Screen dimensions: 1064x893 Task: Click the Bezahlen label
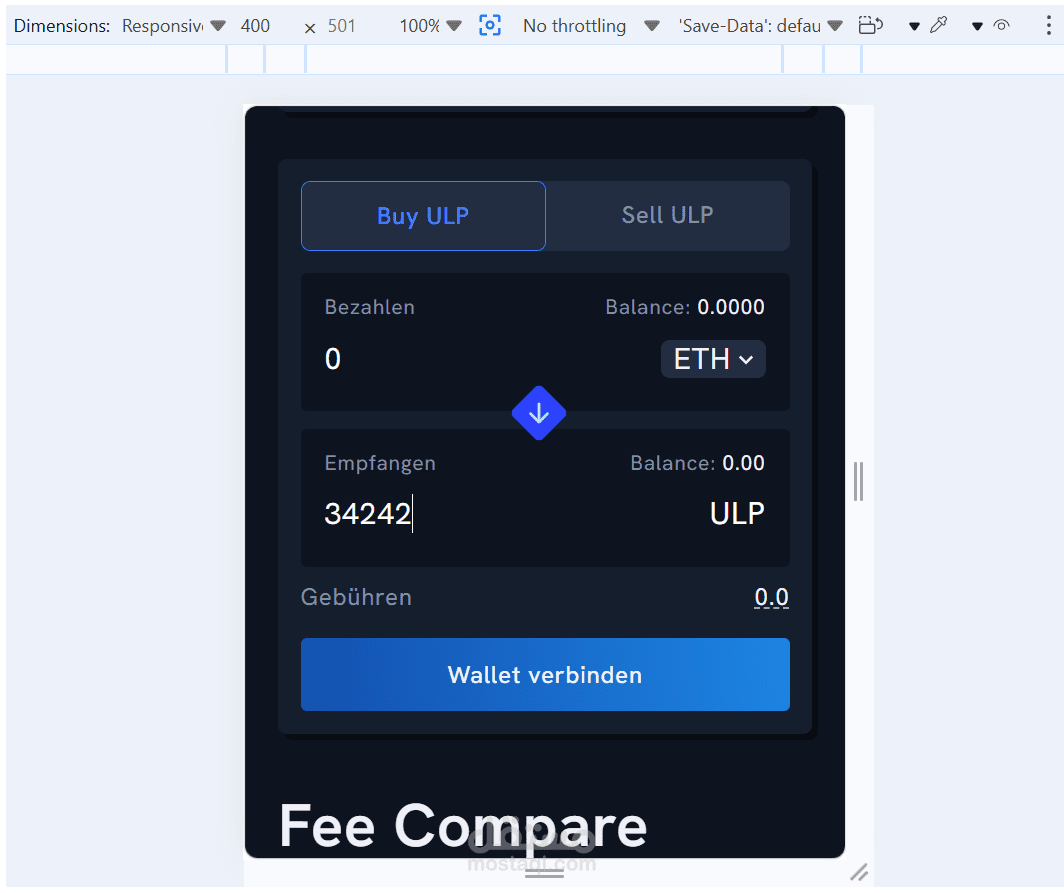point(370,307)
